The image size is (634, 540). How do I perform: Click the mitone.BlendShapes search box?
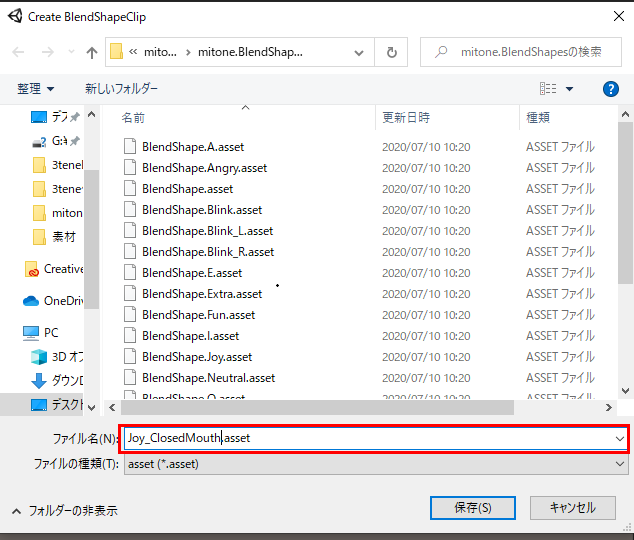[x=521, y=52]
